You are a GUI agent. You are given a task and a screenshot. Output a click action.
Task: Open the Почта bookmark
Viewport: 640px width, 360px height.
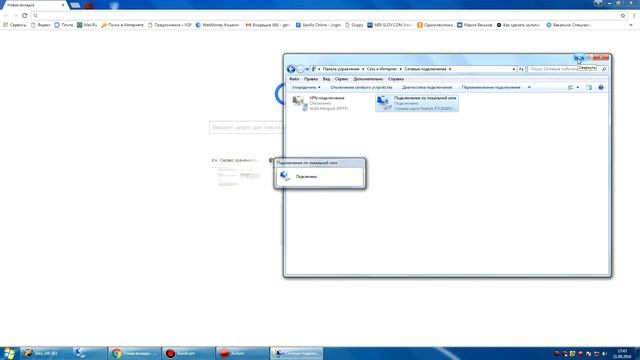click(64, 25)
